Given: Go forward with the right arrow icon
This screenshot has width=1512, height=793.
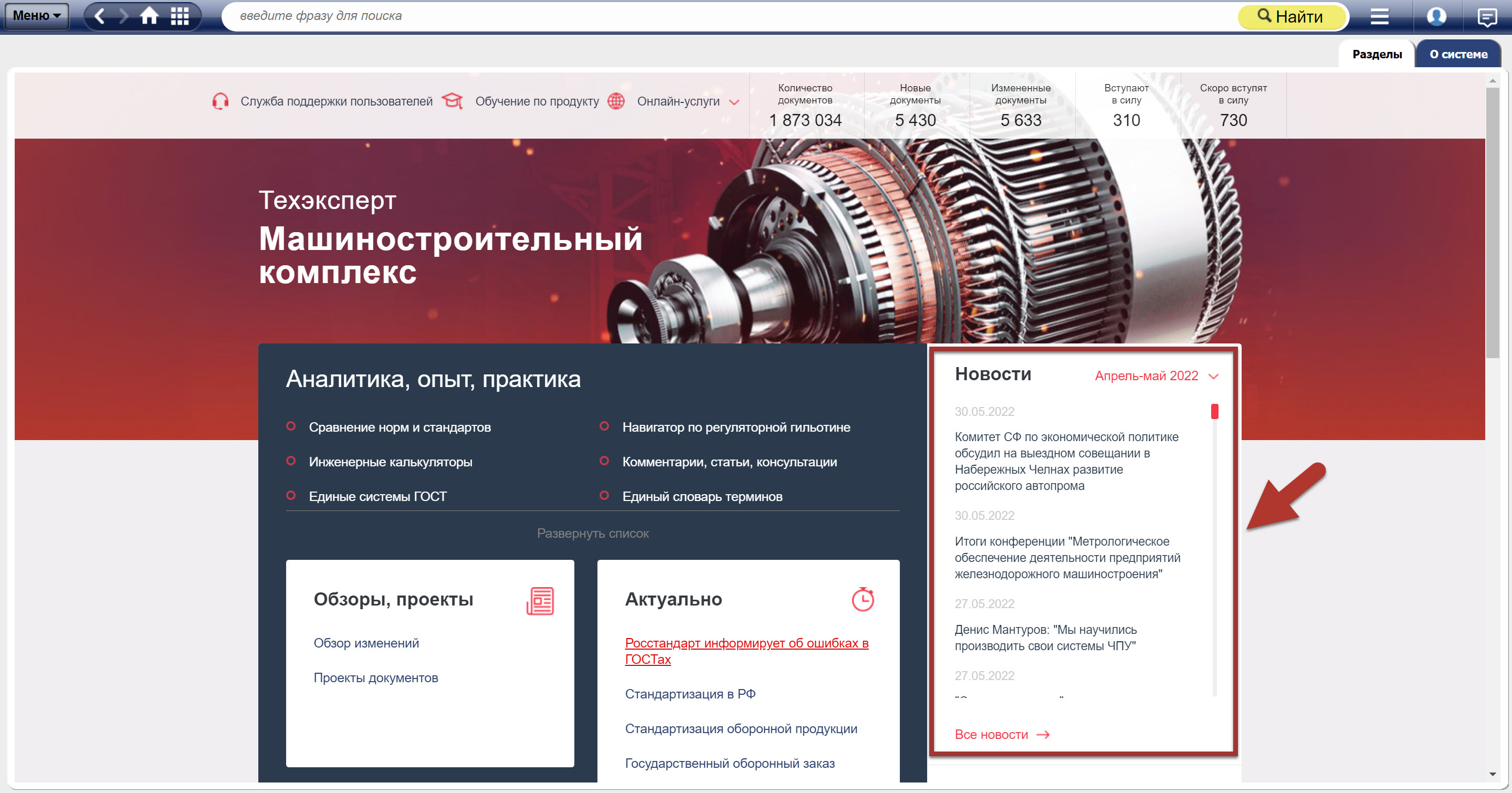Looking at the screenshot, I should coord(123,16).
